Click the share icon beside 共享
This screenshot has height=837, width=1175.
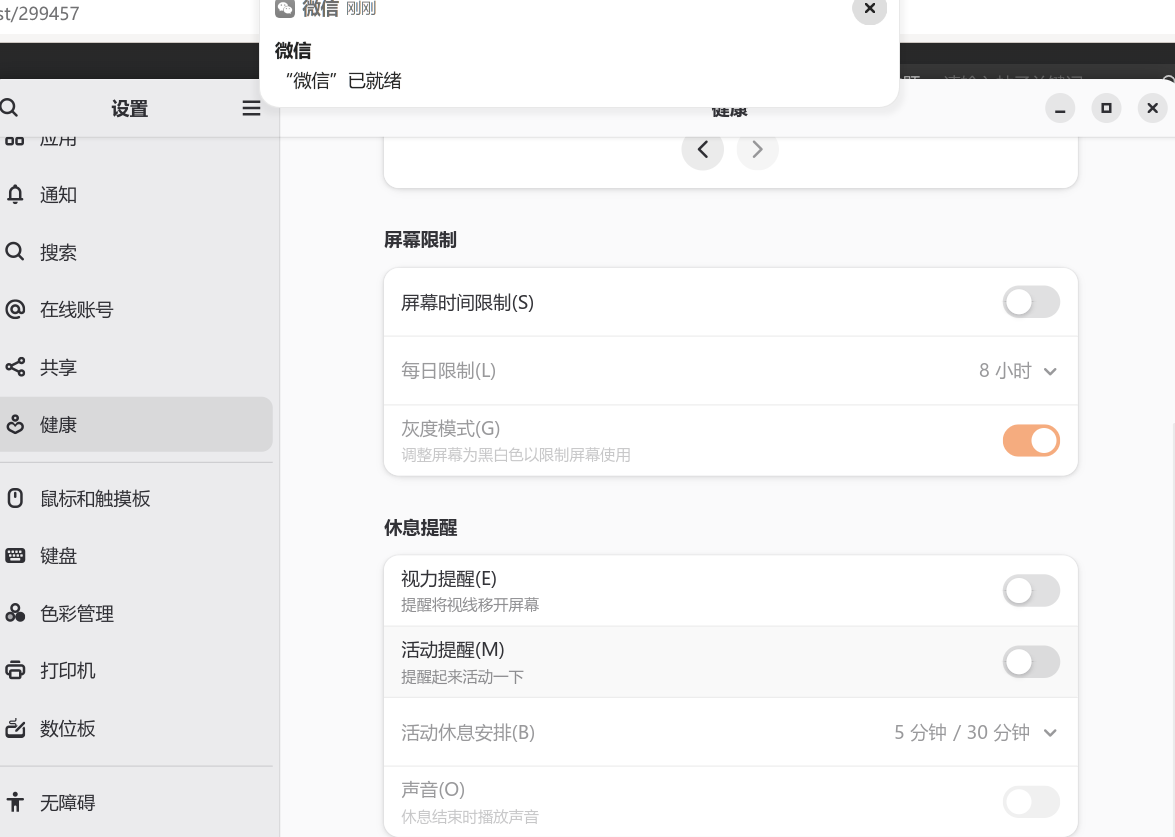(x=15, y=367)
